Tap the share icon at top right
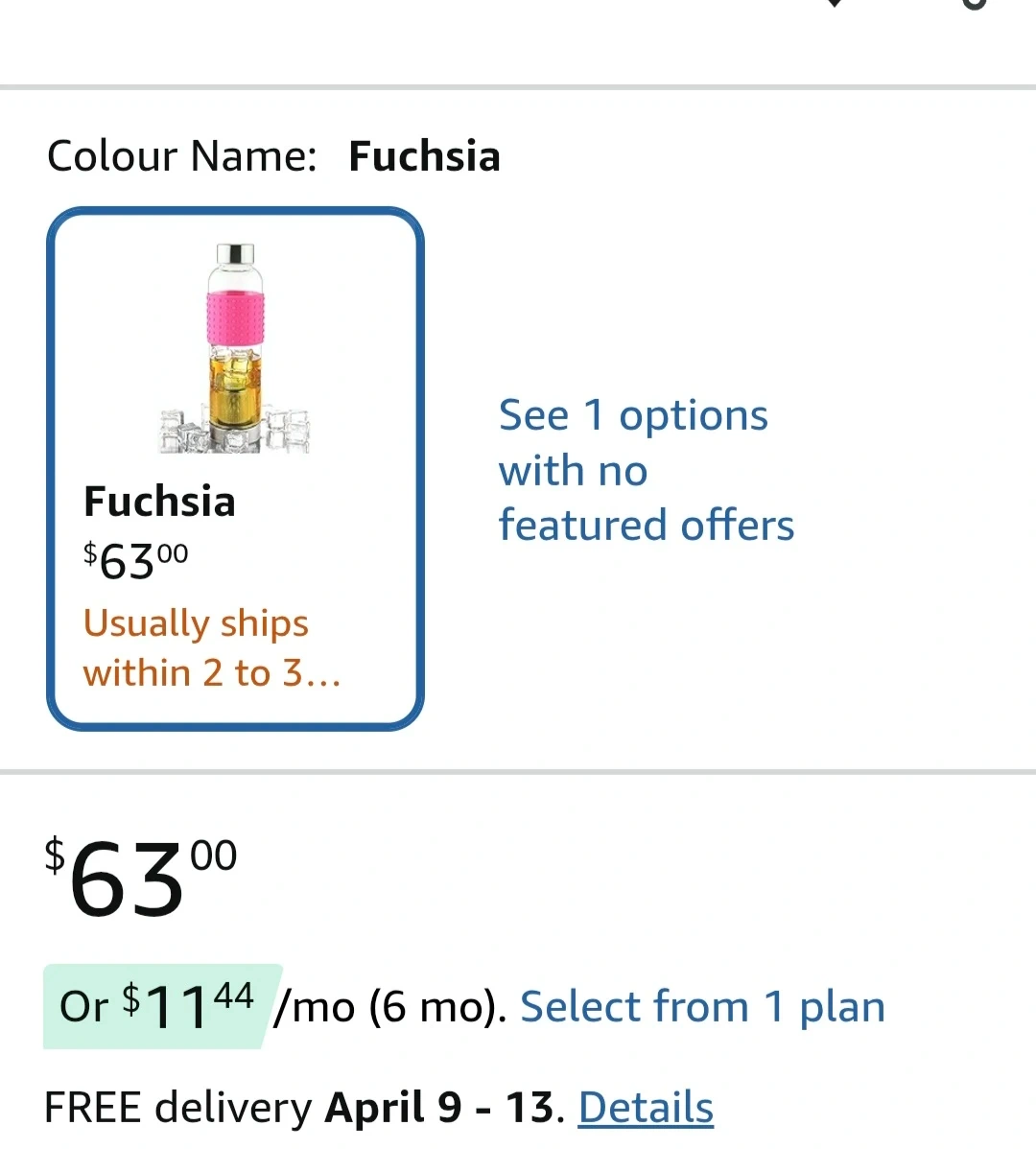The width and height of the screenshot is (1036, 1149). [x=973, y=3]
